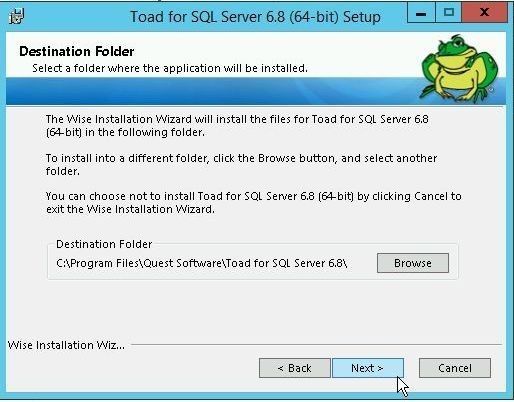Viewport: 514px width, 402px height.
Task: Click the 'Select a folder where' subtitle
Action: pos(170,68)
